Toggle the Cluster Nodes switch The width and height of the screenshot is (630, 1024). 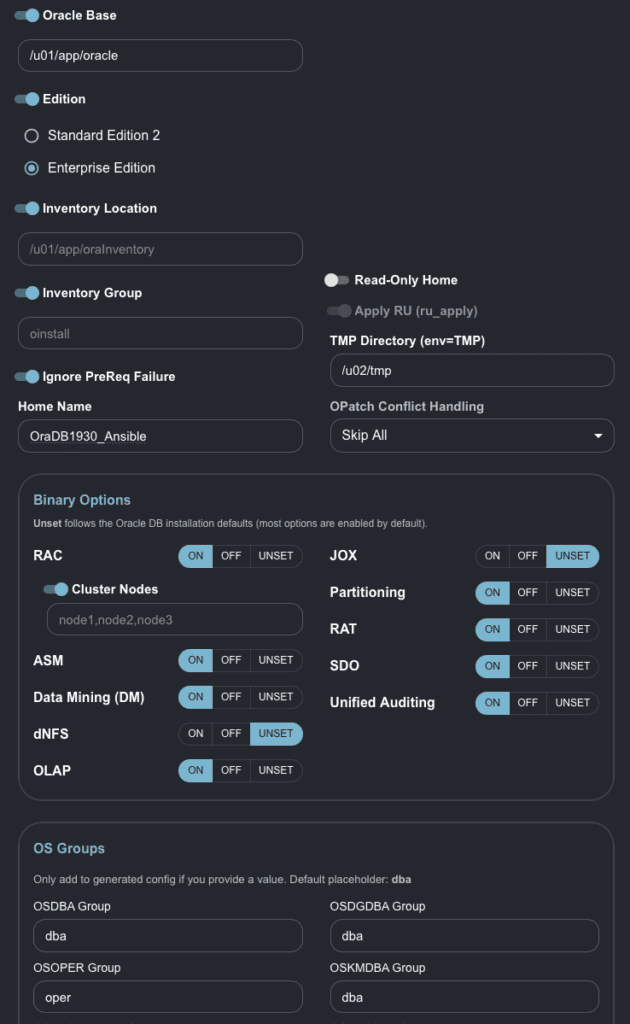[56, 589]
